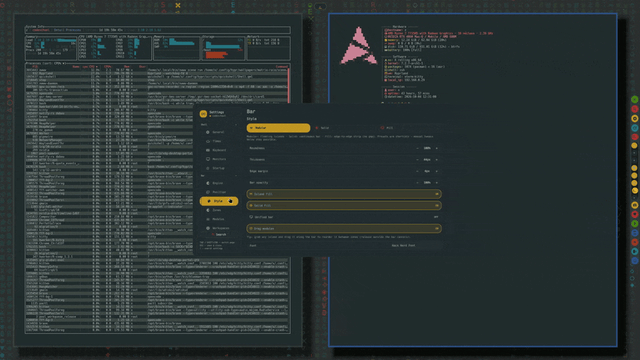This screenshot has height=360, width=640.
Task: Click the red scrollbar in process terminal
Action: [289, 85]
